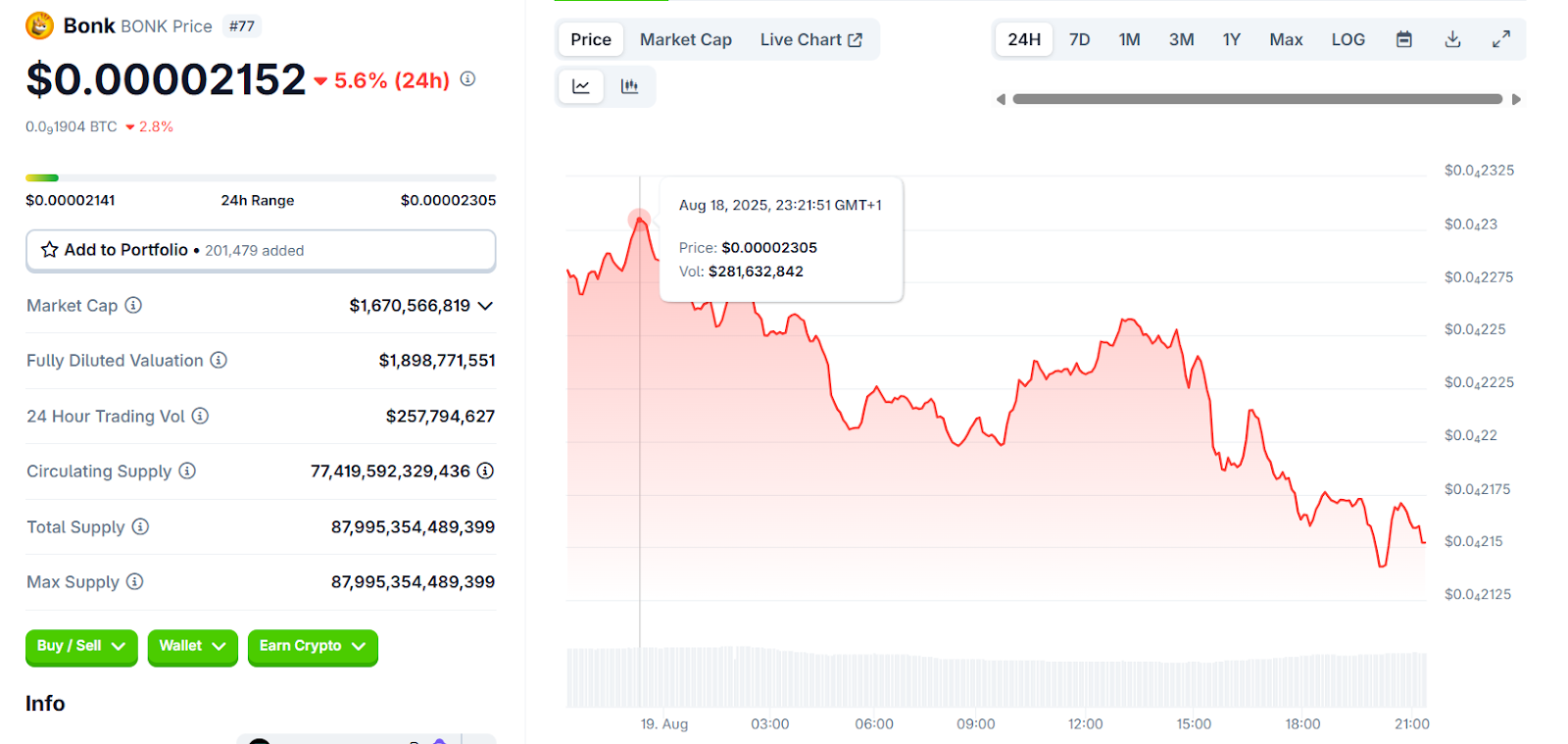The height and width of the screenshot is (744, 1568).
Task: Open the Earn Crypto dropdown
Action: (x=312, y=646)
